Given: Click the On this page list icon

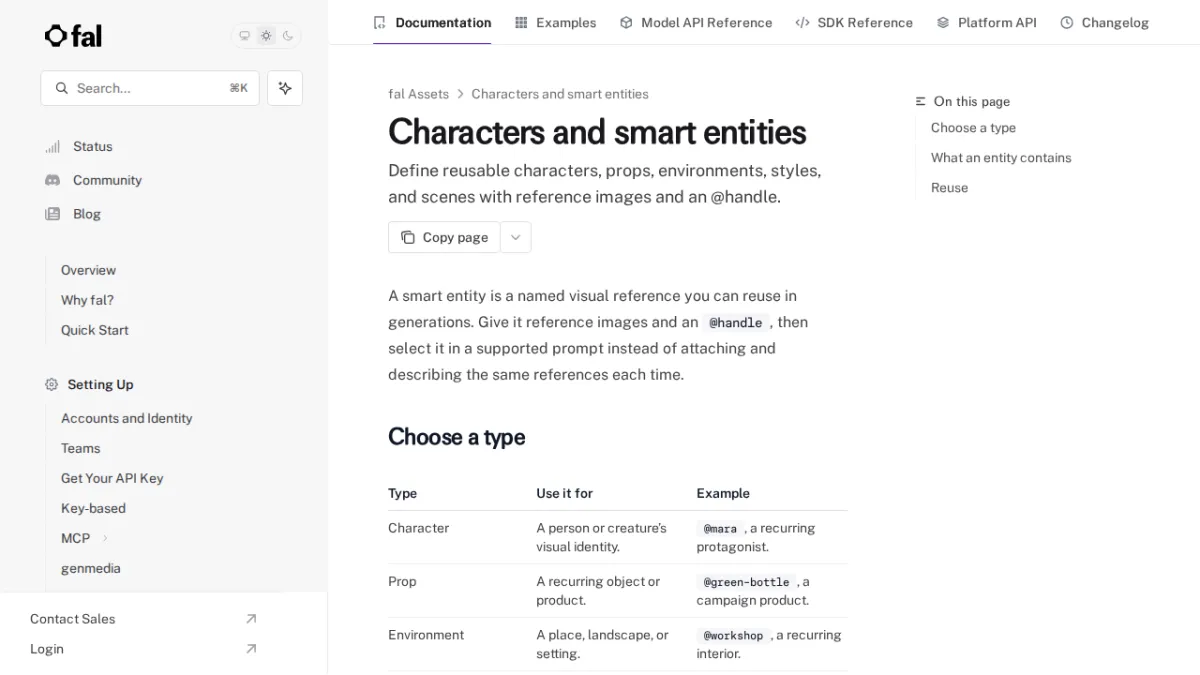Looking at the screenshot, I should 921,102.
